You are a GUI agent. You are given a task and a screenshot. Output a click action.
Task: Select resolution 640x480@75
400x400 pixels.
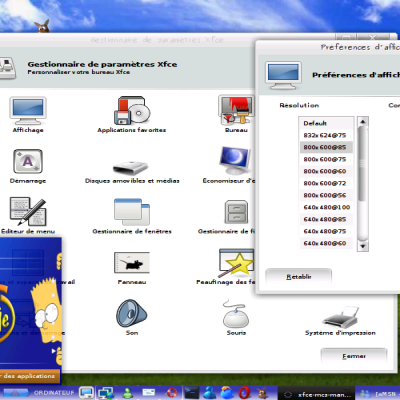[x=326, y=231]
